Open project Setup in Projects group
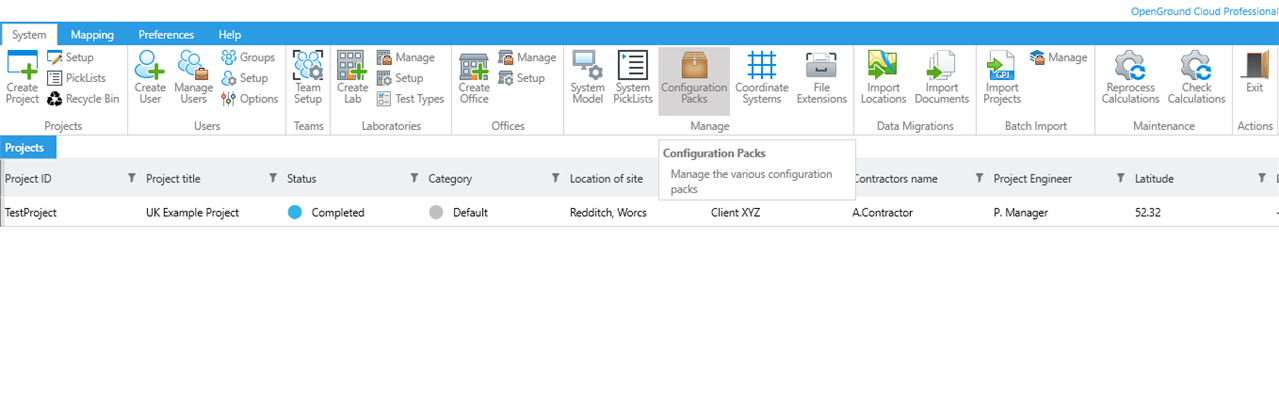 tap(70, 58)
